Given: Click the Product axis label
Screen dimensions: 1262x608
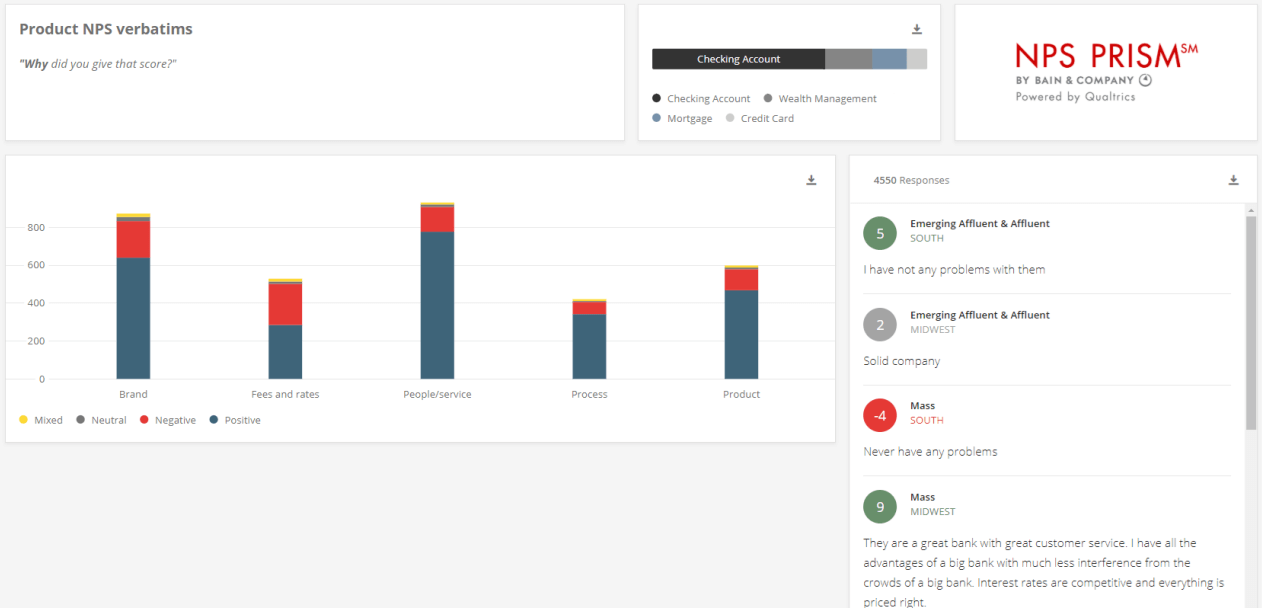Looking at the screenshot, I should tap(741, 394).
